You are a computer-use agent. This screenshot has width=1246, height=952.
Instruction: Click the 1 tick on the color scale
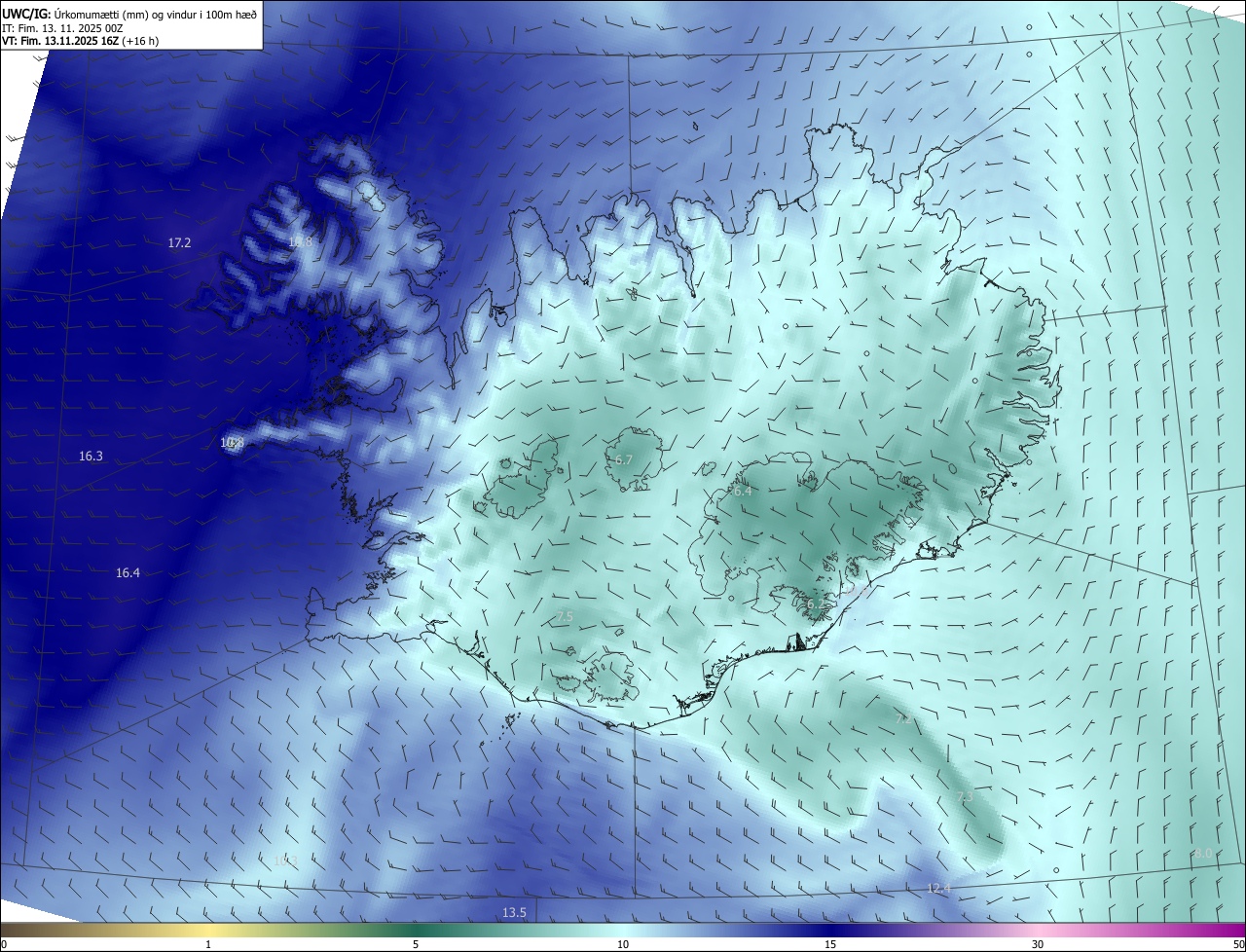tap(208, 944)
